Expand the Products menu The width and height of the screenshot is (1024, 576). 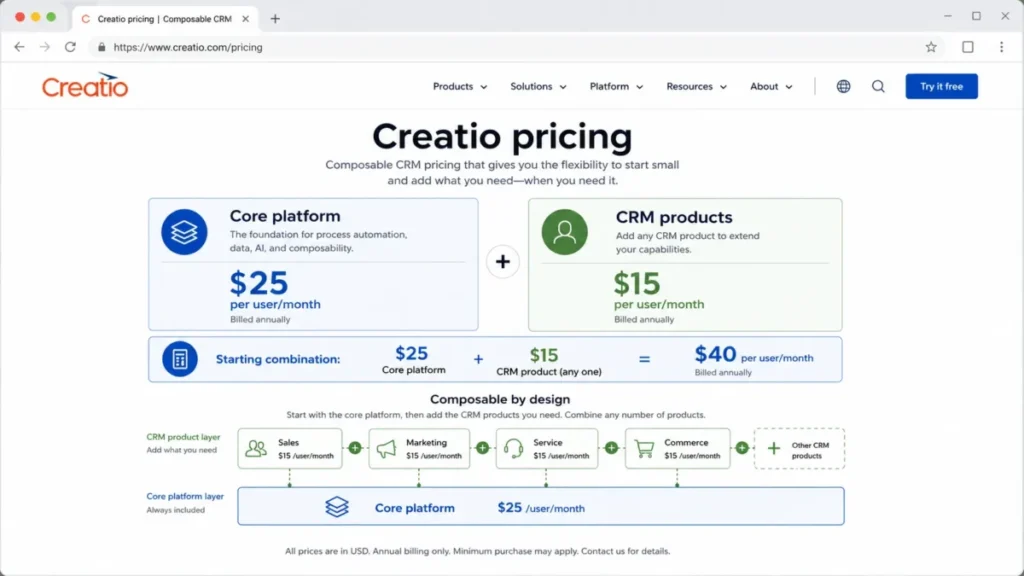(460, 86)
